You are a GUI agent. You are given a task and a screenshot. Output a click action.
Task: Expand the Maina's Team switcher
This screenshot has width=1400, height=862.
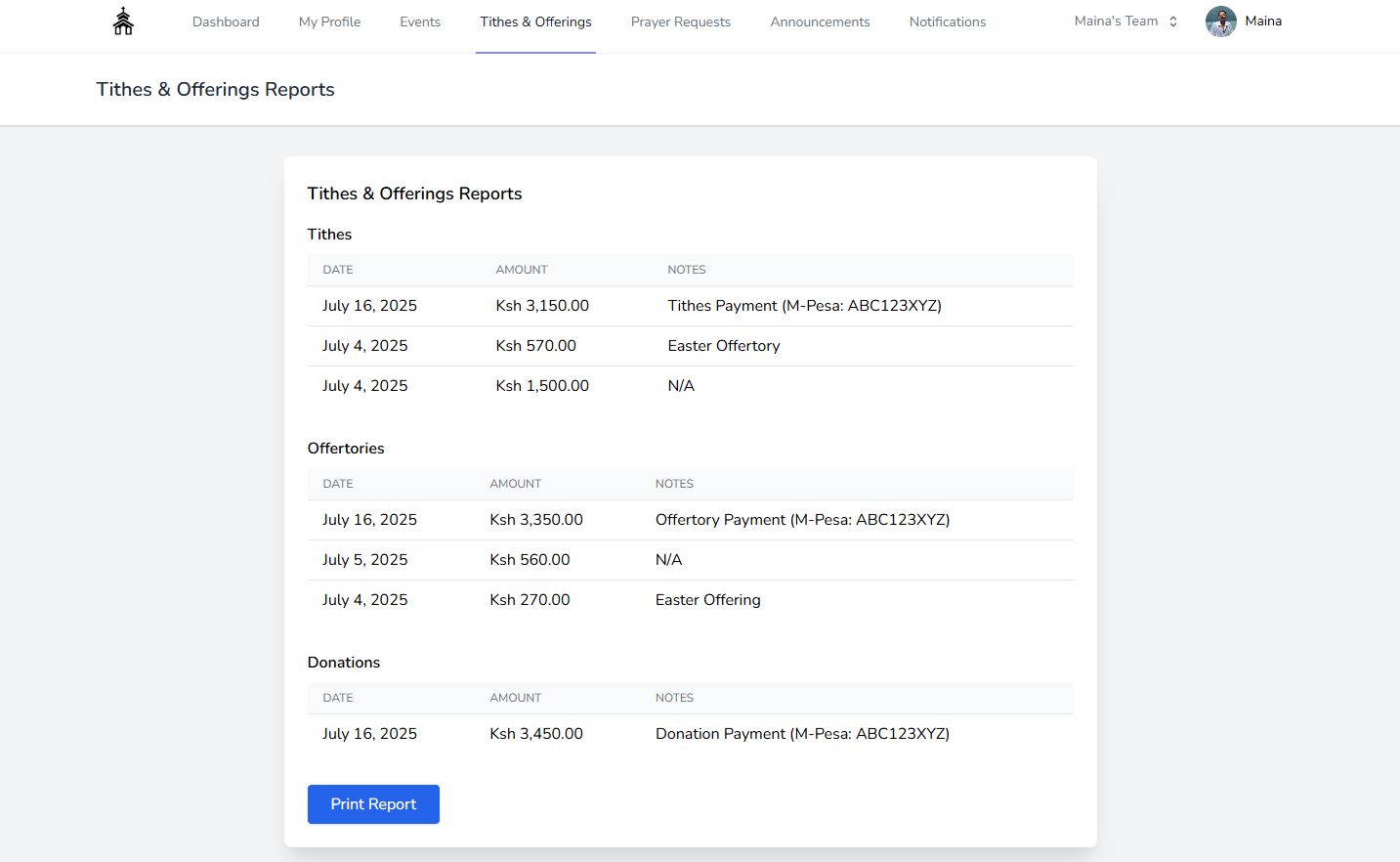pos(1126,22)
